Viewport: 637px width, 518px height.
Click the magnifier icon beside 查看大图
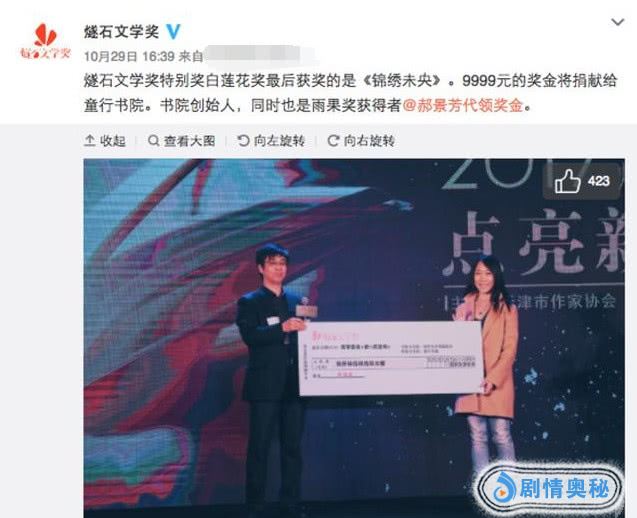click(154, 141)
